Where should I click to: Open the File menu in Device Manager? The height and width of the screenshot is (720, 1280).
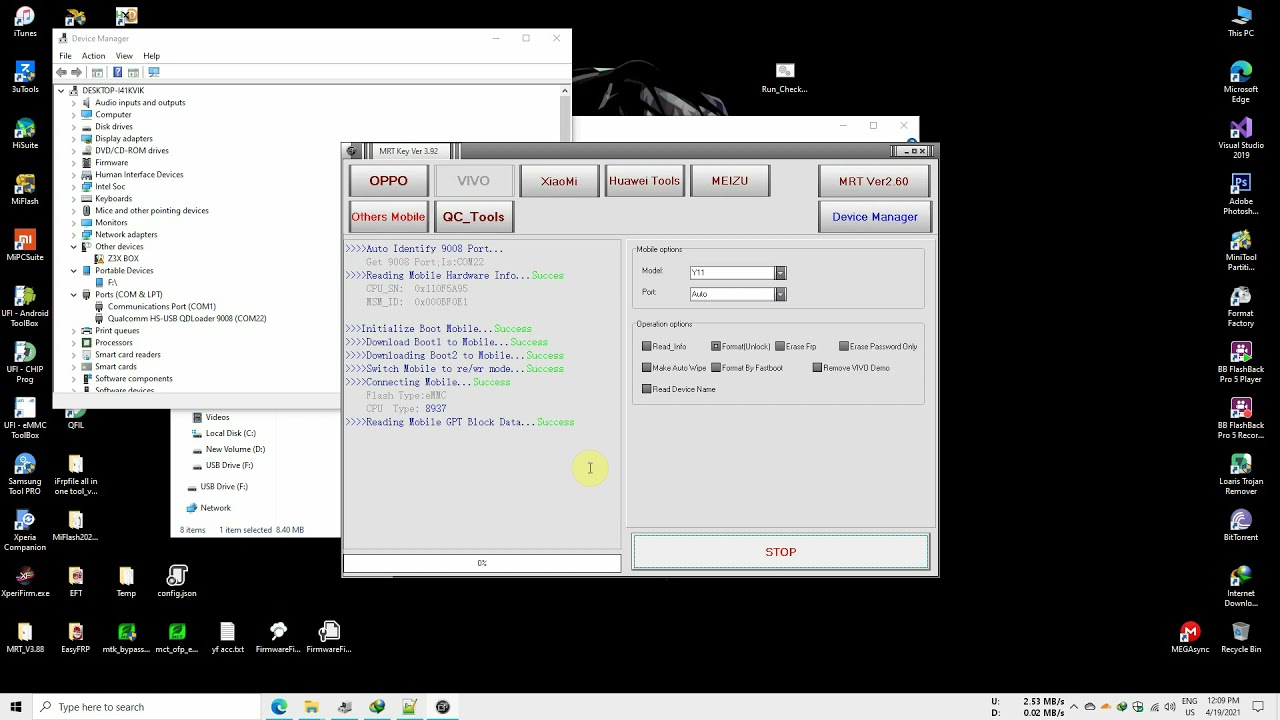click(x=65, y=56)
